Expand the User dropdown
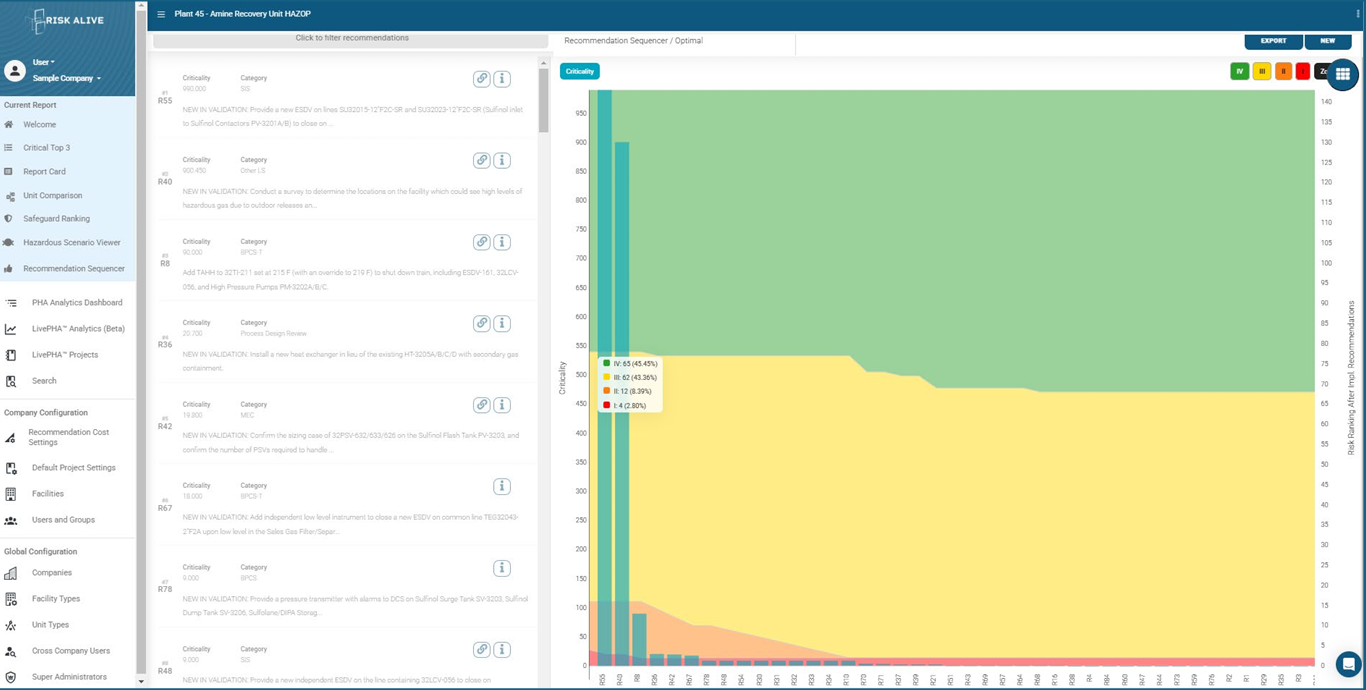 [x=43, y=62]
